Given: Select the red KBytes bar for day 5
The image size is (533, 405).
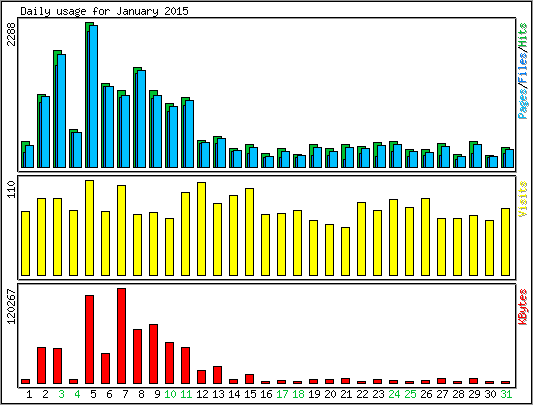Looking at the screenshot, I should pos(89,339).
